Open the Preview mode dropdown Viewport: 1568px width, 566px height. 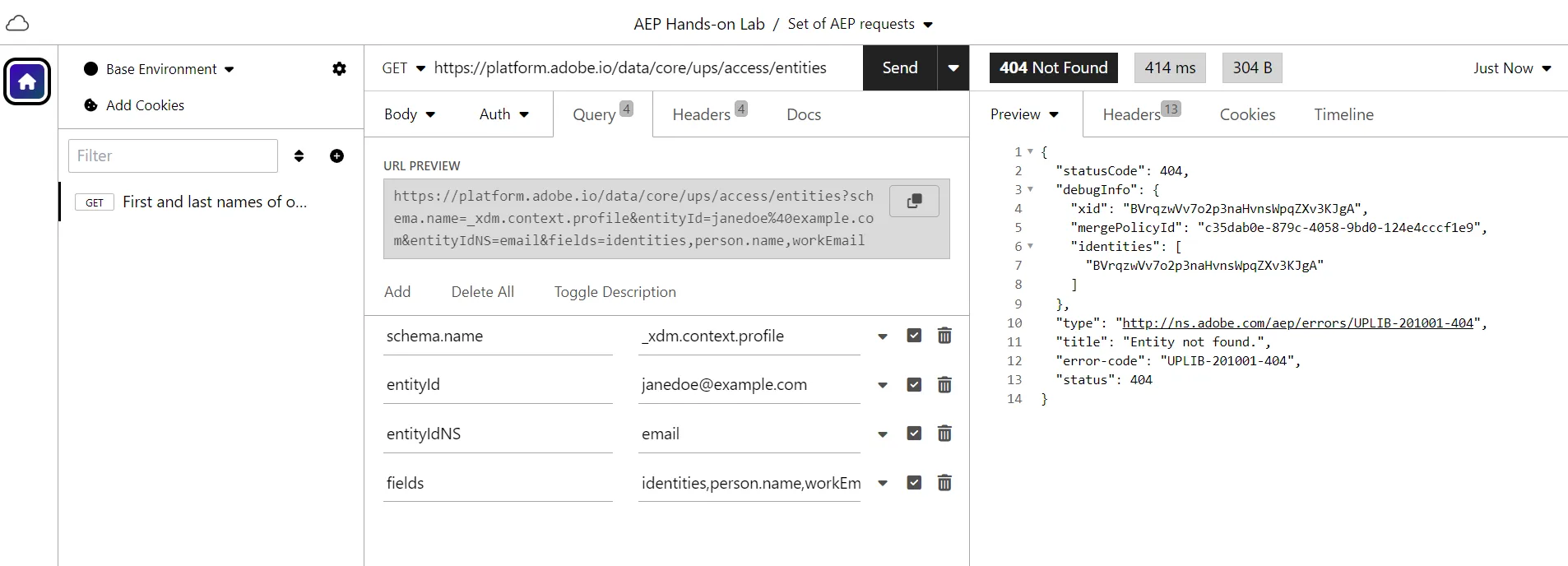tap(1024, 114)
